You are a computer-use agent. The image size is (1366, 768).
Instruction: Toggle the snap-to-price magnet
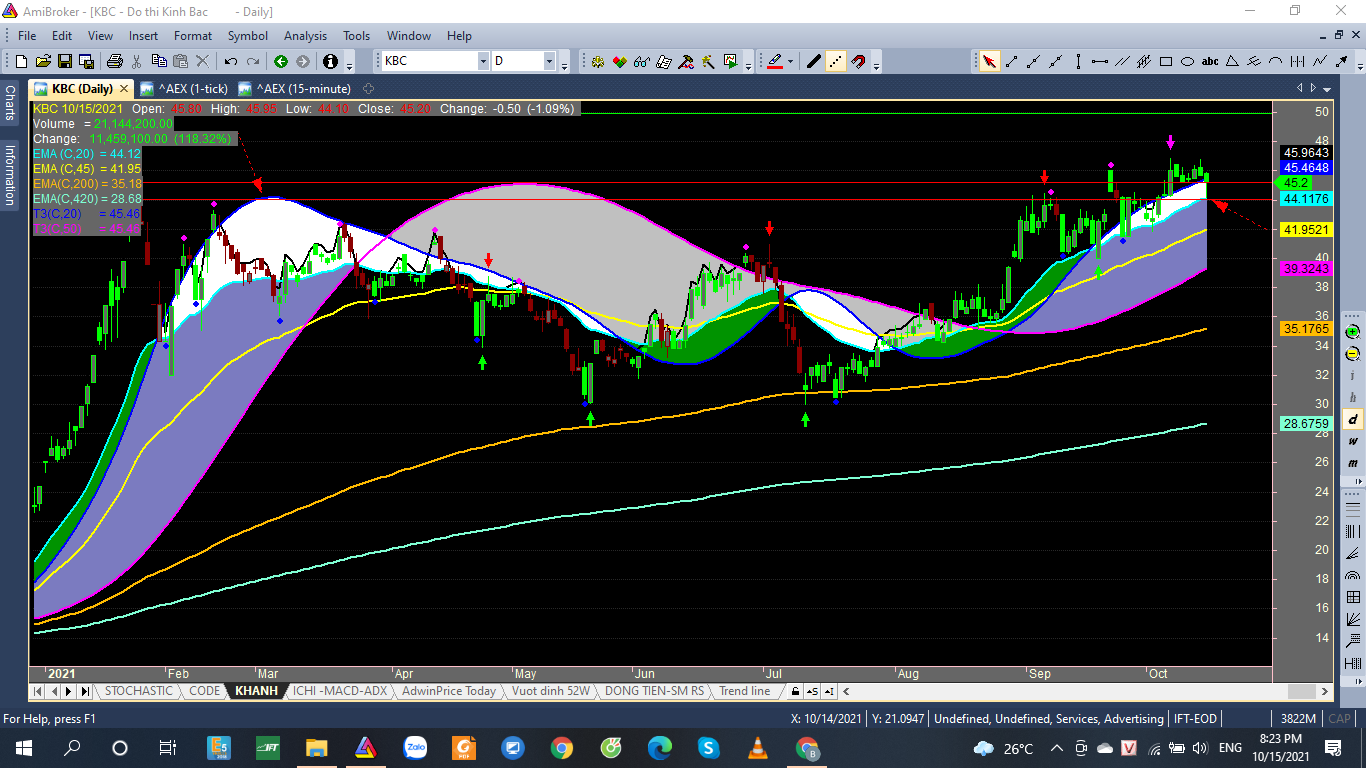point(858,61)
